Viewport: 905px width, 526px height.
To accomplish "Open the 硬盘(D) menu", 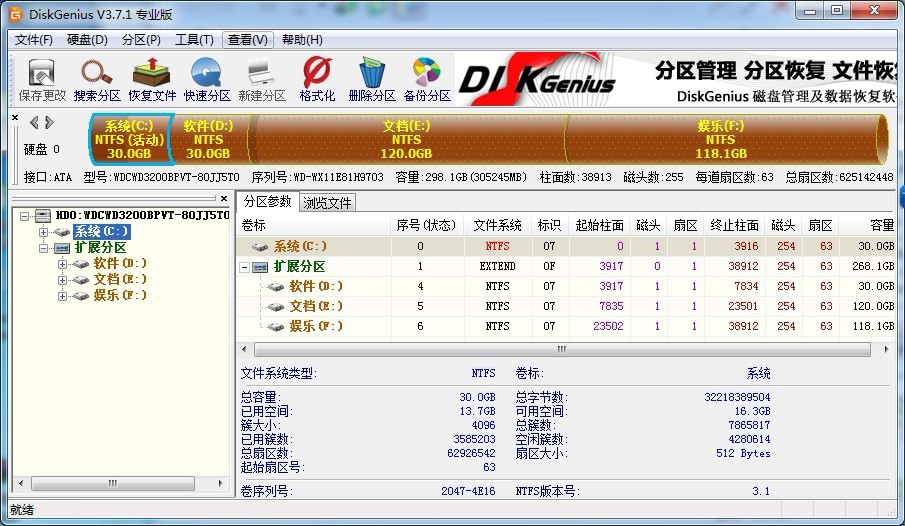I will [87, 40].
